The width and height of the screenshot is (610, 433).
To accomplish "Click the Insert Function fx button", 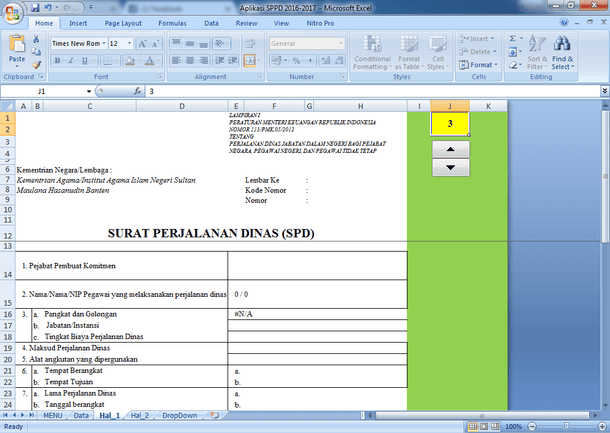I will (137, 91).
